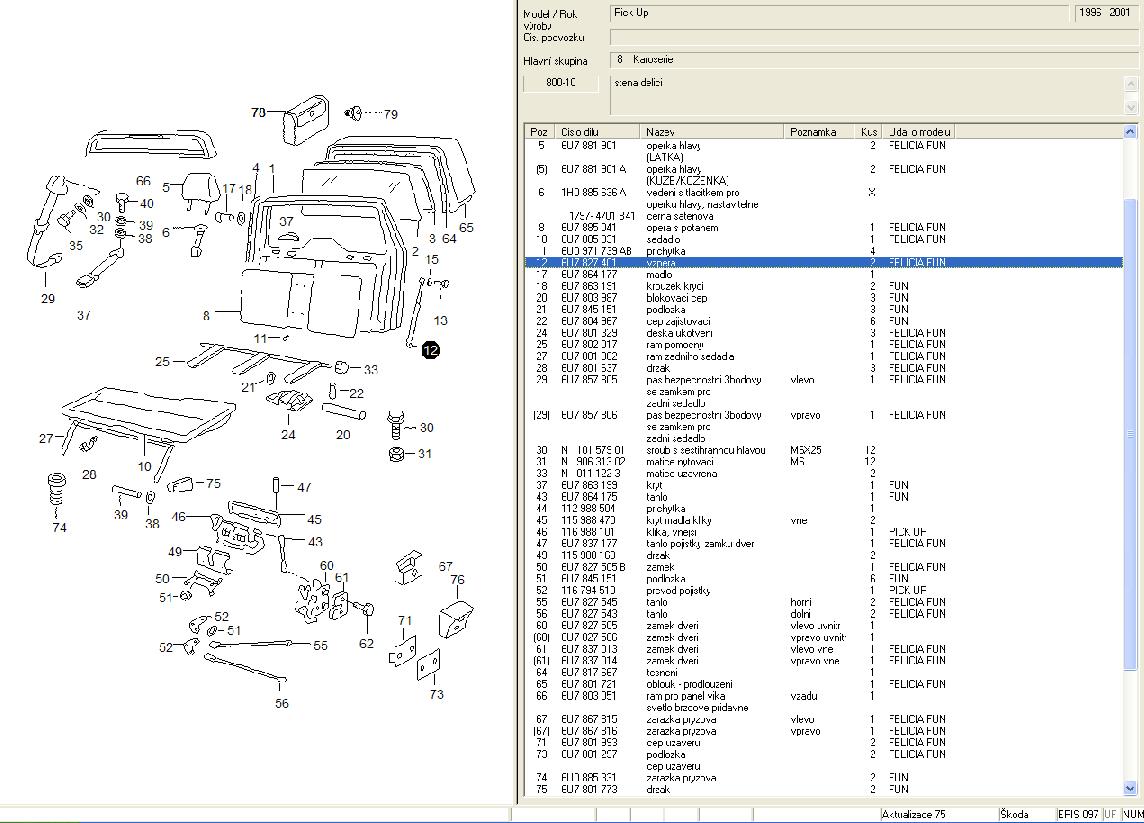Image resolution: width=1144 pixels, height=823 pixels.
Task: Click the Model field showing Pick Up
Action: tap(840, 13)
